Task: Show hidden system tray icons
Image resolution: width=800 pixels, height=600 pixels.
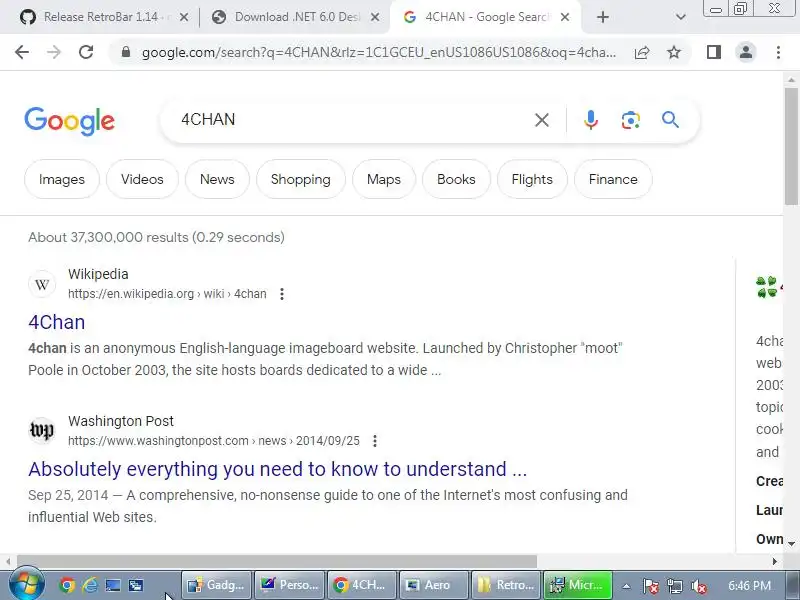Action: (x=626, y=586)
